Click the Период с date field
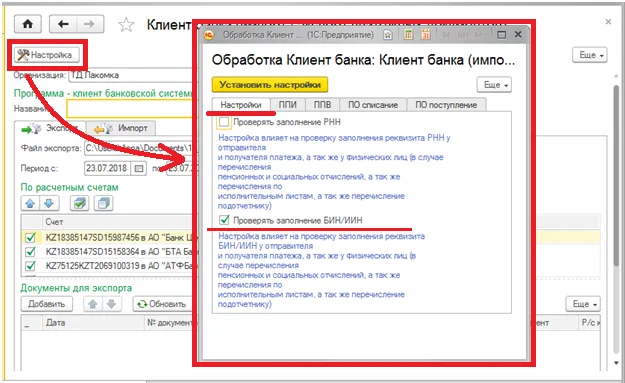 (x=107, y=168)
